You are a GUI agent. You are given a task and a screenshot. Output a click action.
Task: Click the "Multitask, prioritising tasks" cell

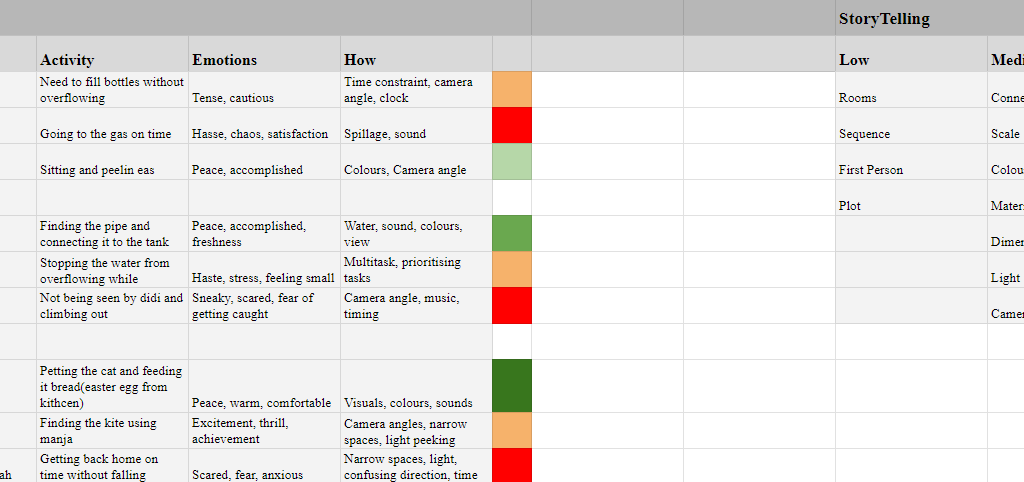416,270
